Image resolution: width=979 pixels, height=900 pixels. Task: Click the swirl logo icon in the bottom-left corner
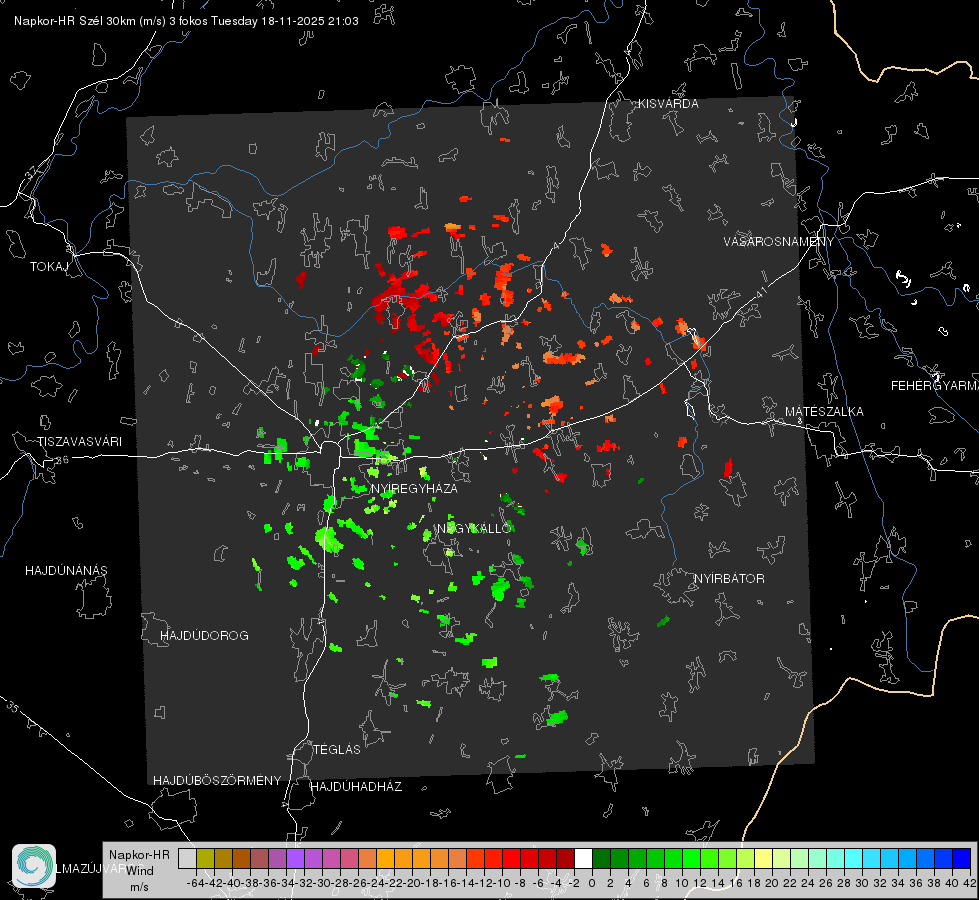coord(34,866)
